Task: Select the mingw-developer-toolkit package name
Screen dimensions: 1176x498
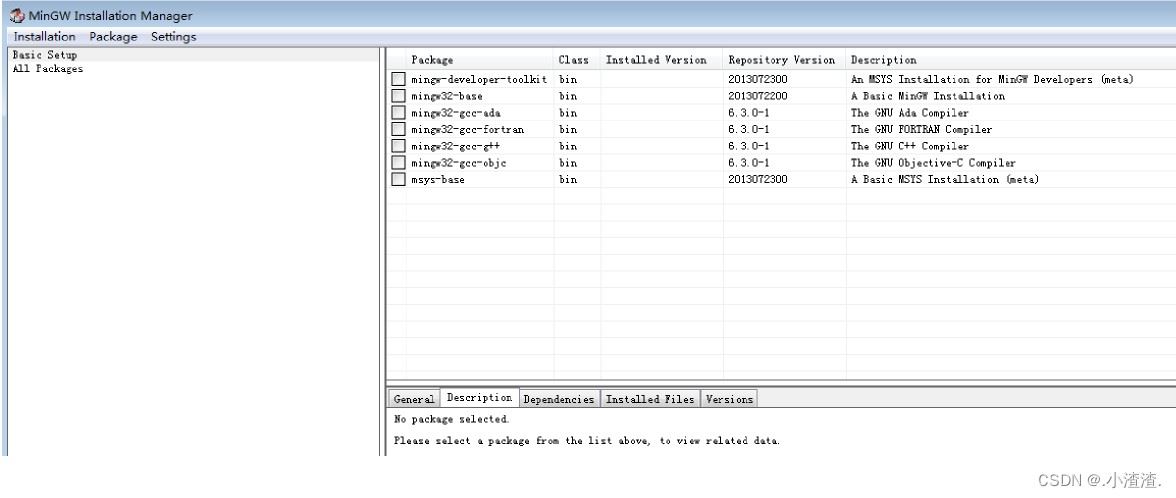Action: pyautogui.click(x=479, y=79)
